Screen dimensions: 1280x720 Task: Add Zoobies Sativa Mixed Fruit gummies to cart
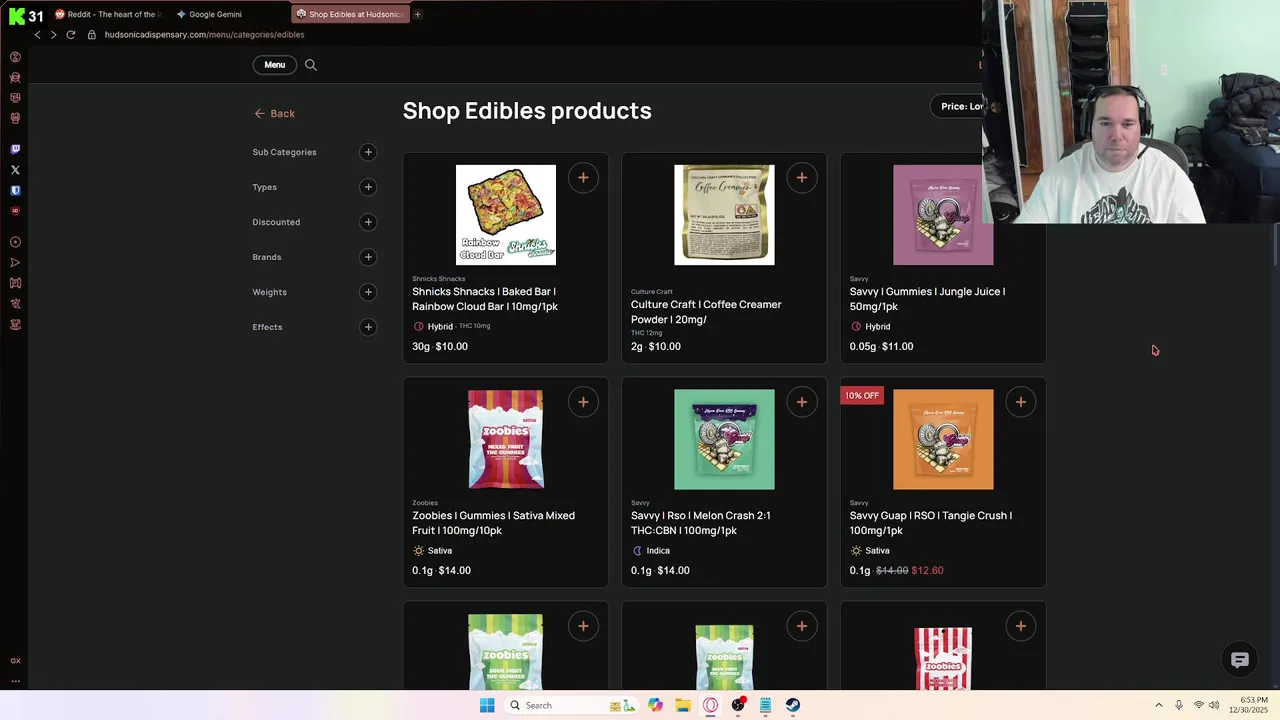583,402
